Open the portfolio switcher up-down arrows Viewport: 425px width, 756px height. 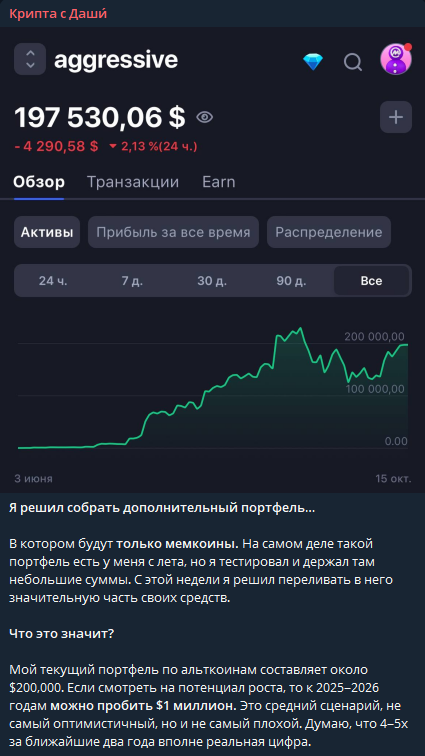(x=30, y=59)
